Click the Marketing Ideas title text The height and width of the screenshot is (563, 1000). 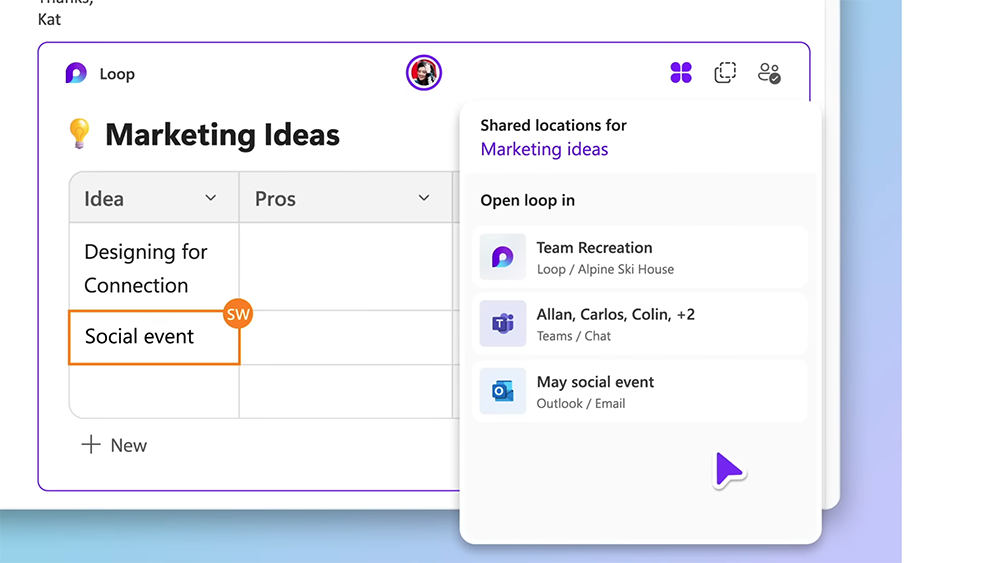222,135
